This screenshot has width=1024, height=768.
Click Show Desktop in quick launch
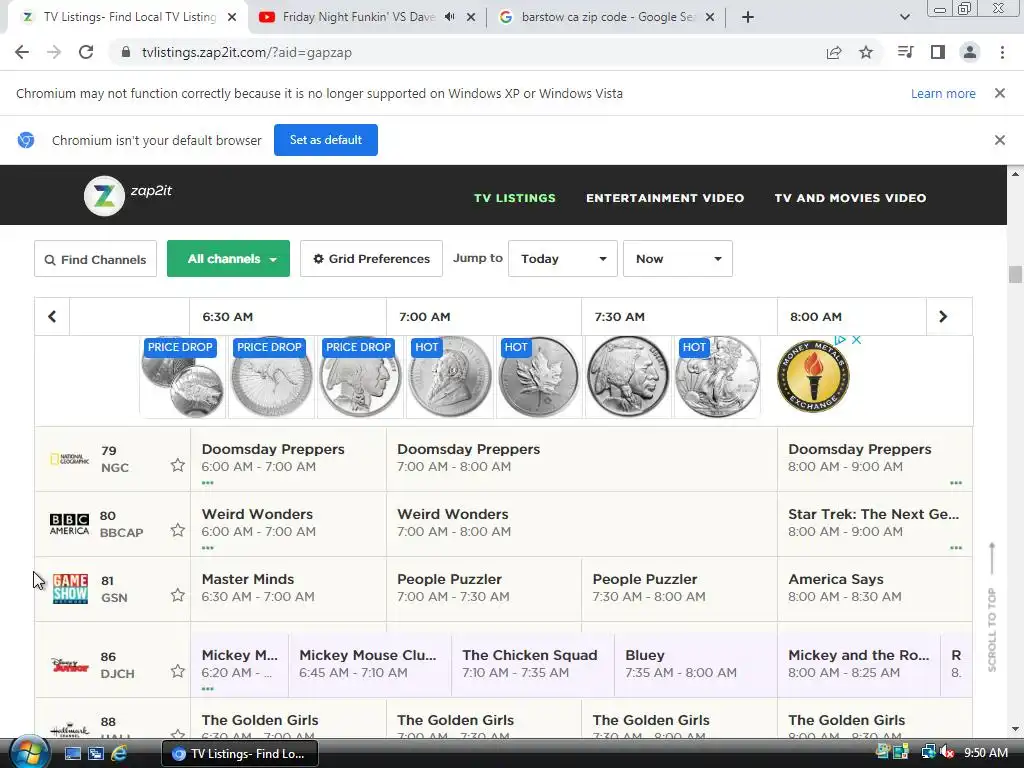tap(72, 754)
